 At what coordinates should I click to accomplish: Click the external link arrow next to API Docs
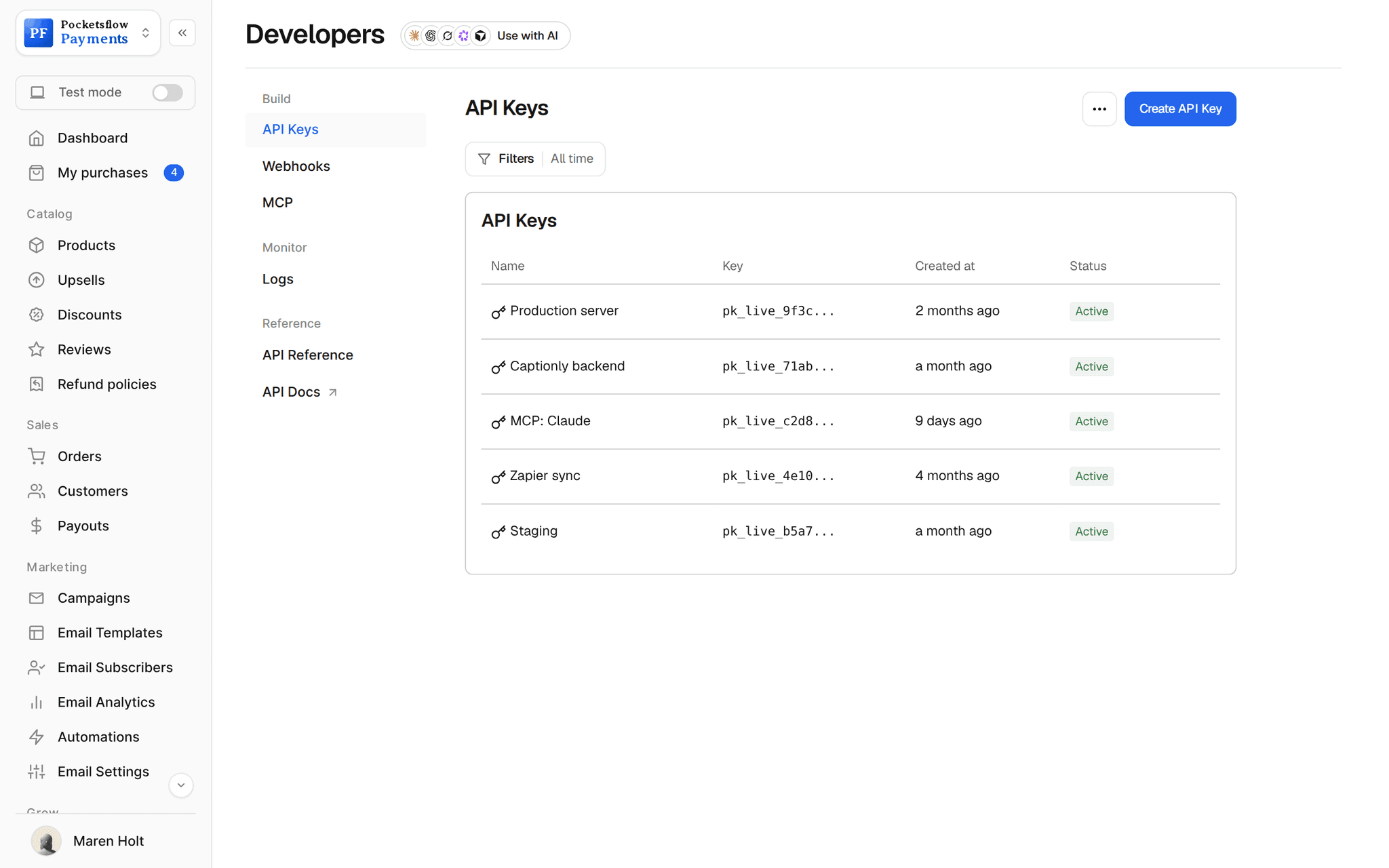click(332, 393)
